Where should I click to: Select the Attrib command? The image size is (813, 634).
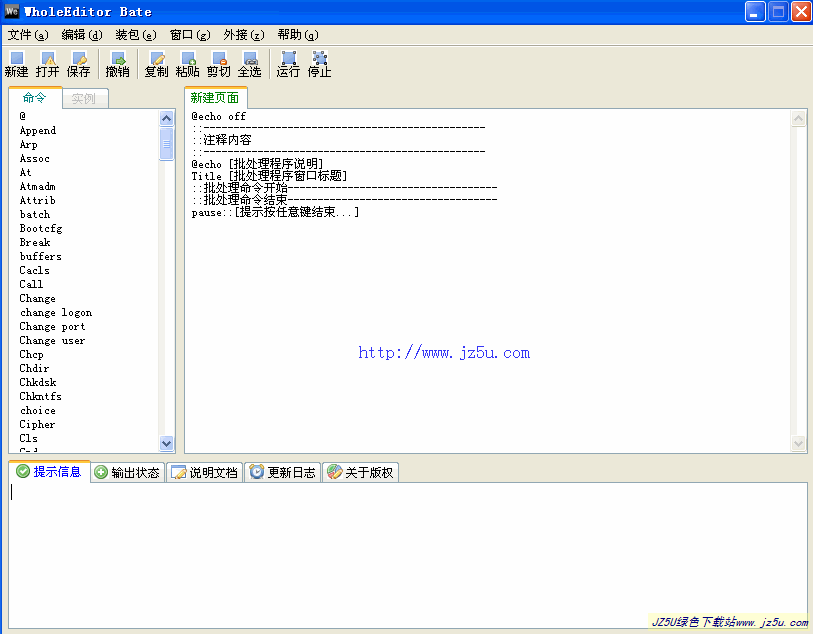[x=37, y=200]
